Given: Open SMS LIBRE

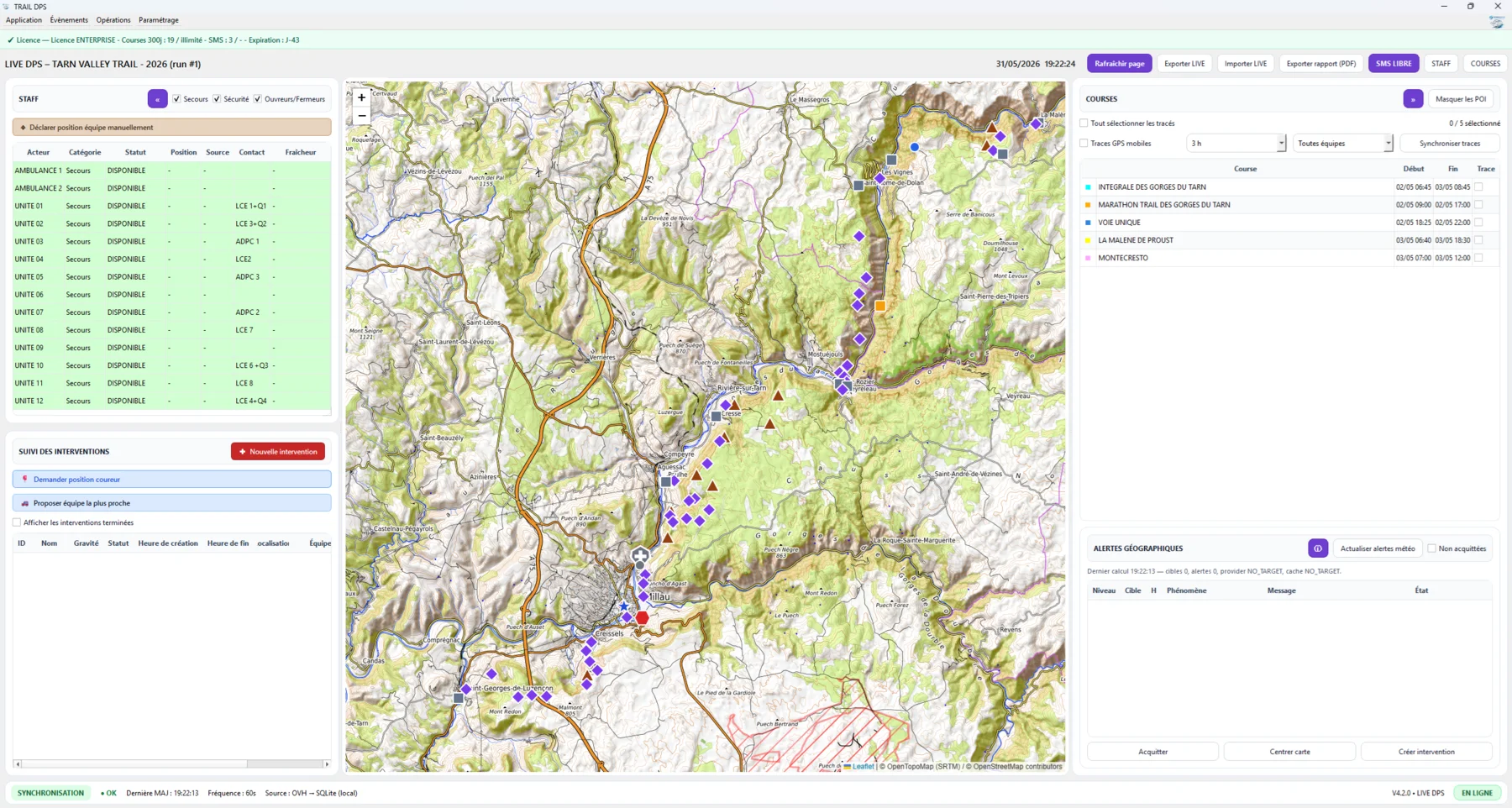Looking at the screenshot, I should [x=1394, y=64].
